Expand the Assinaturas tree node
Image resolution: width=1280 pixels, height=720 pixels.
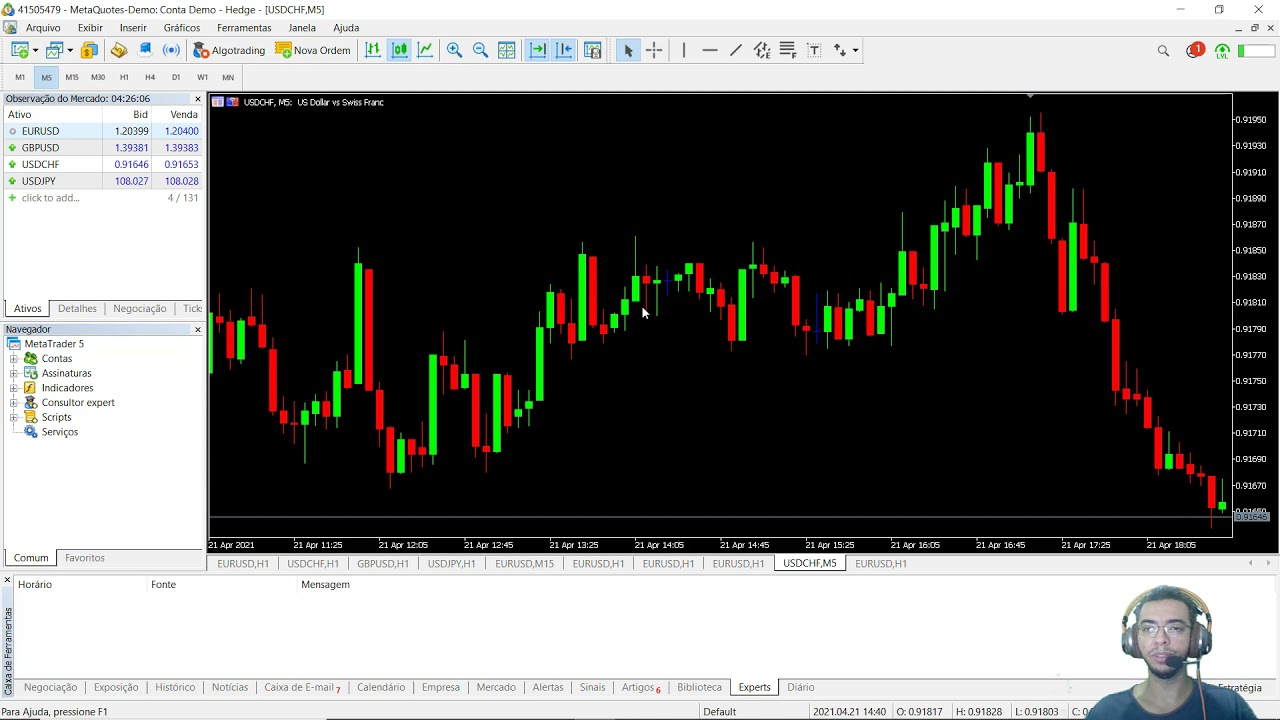pyautogui.click(x=14, y=373)
